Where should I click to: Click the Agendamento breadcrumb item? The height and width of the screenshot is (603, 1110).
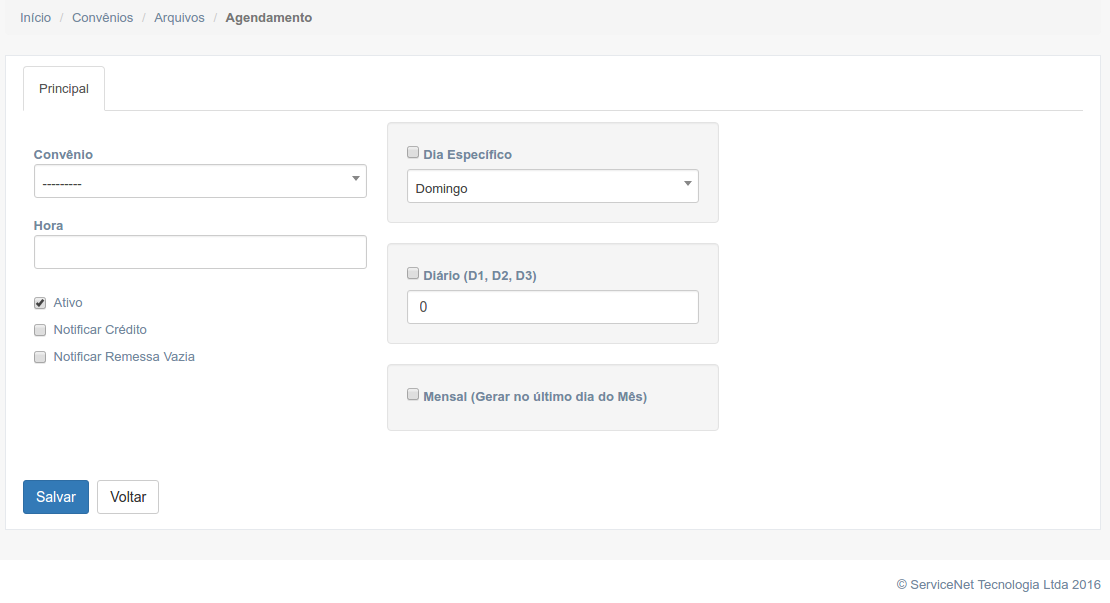[268, 18]
